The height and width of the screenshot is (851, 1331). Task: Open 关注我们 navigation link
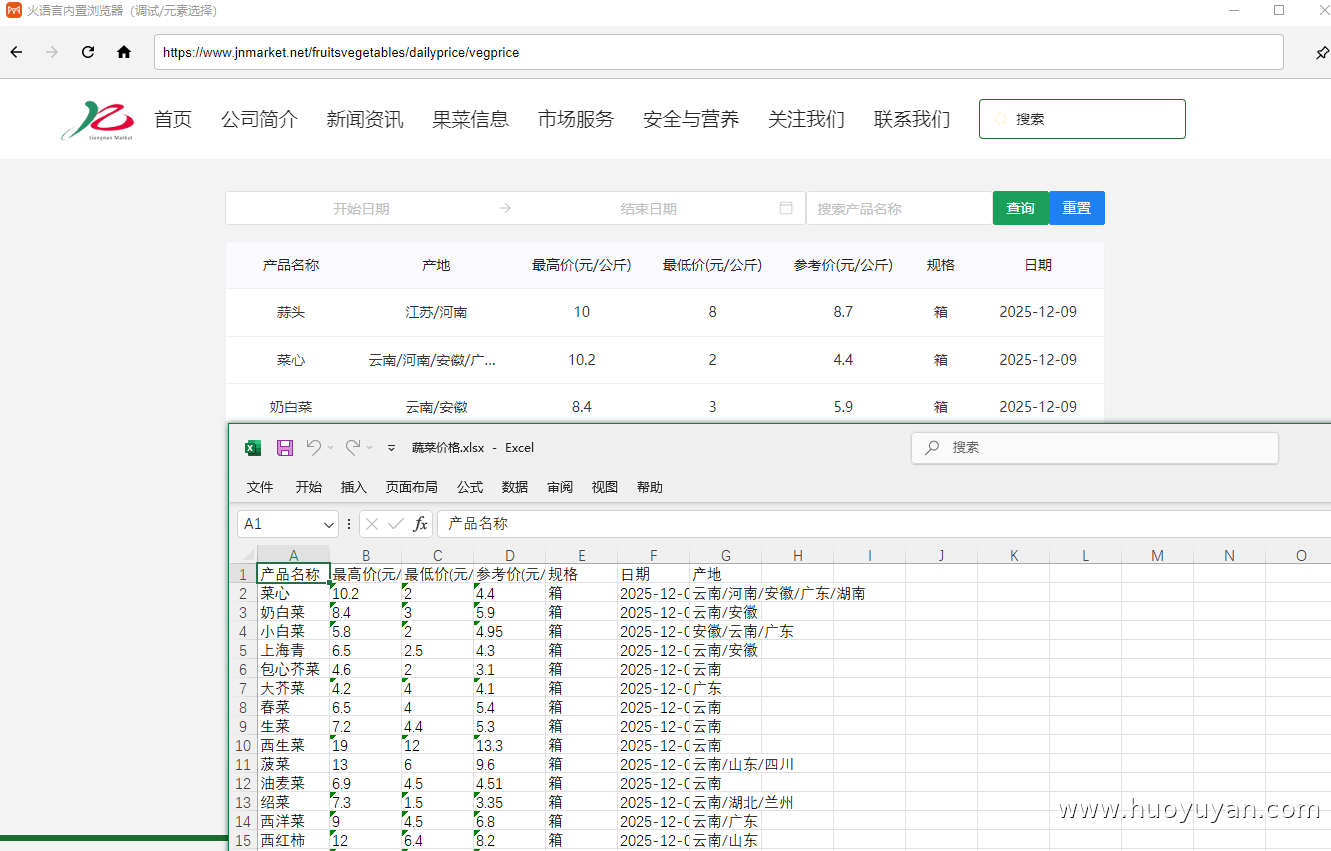point(806,119)
